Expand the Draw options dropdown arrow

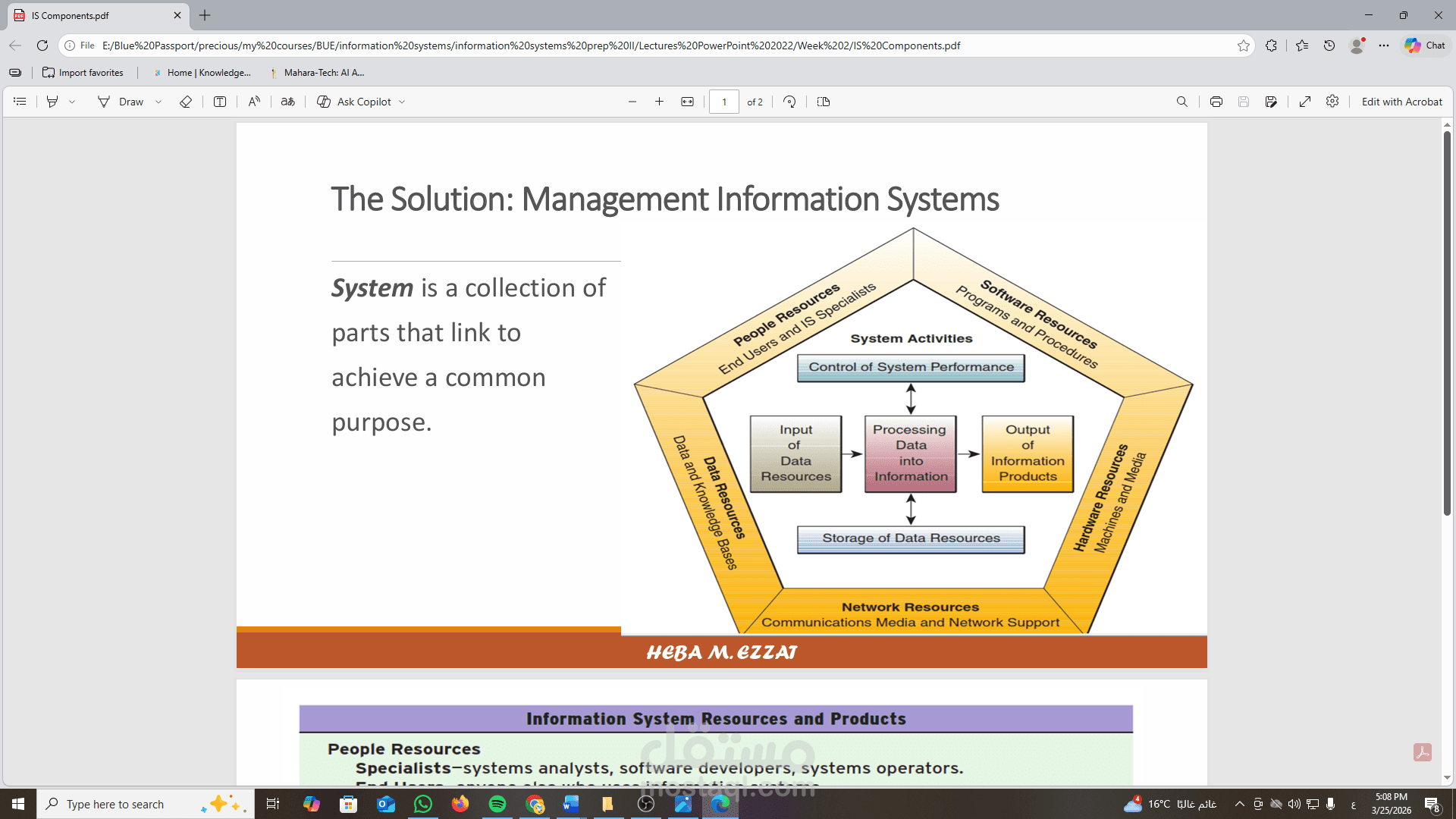[158, 102]
